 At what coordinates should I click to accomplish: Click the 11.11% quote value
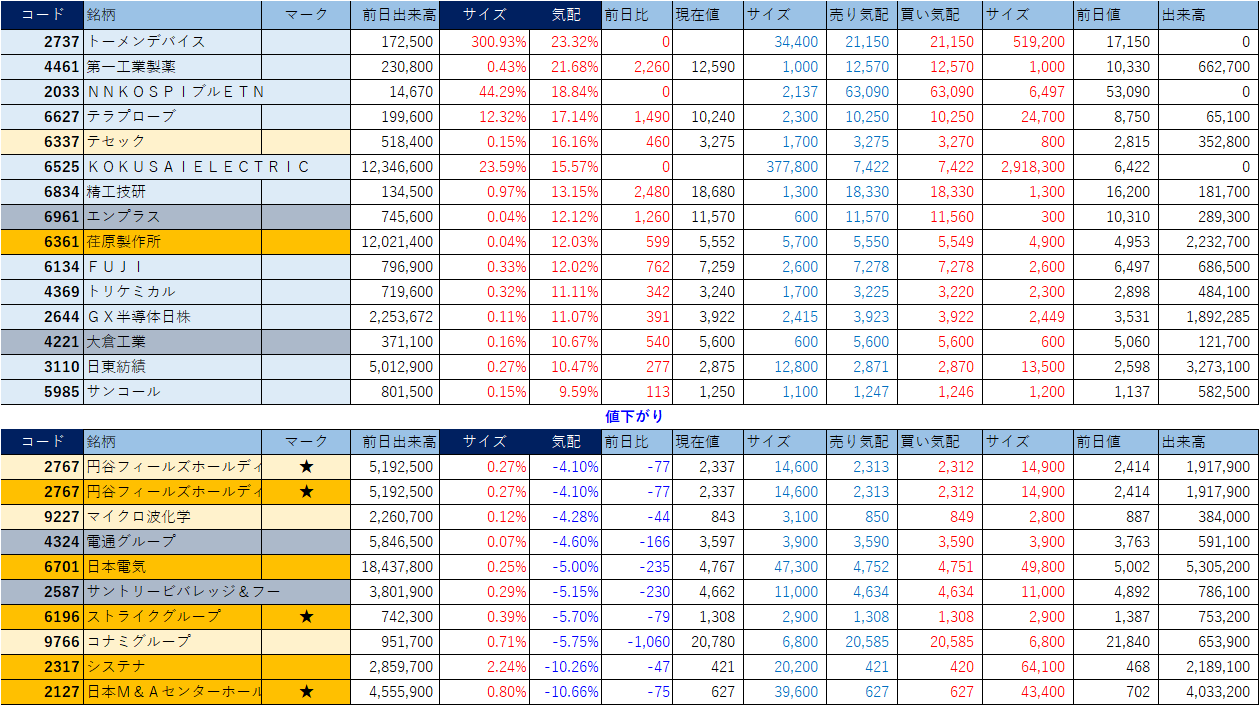(574, 292)
